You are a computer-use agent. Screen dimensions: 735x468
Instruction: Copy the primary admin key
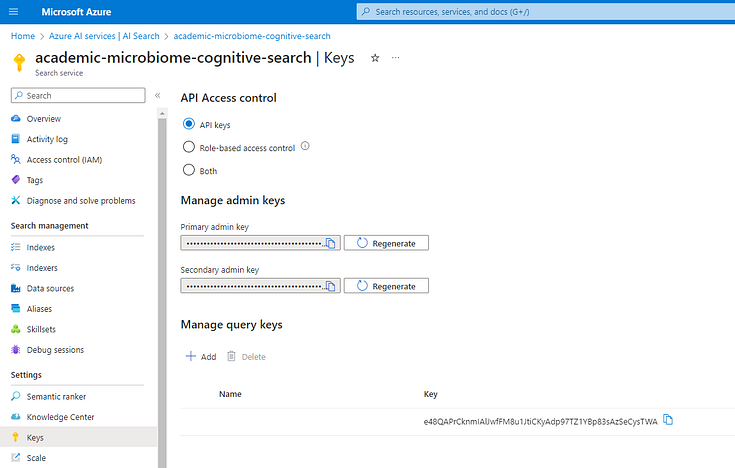330,243
